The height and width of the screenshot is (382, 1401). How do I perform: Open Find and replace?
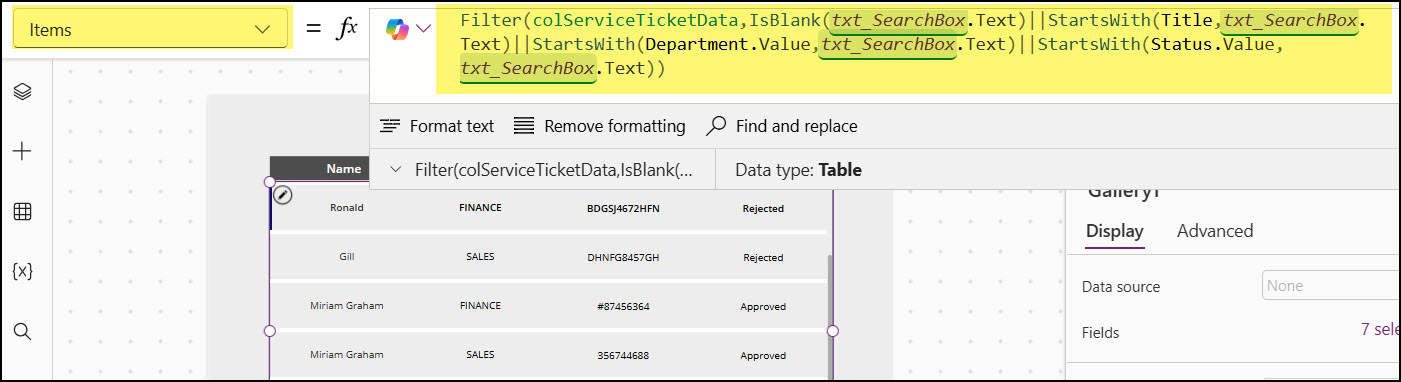click(x=782, y=126)
